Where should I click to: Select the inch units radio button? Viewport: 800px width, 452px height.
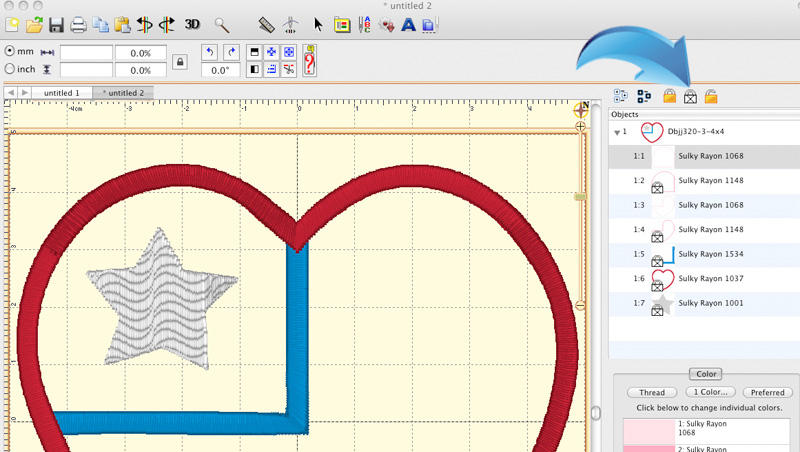10,68
